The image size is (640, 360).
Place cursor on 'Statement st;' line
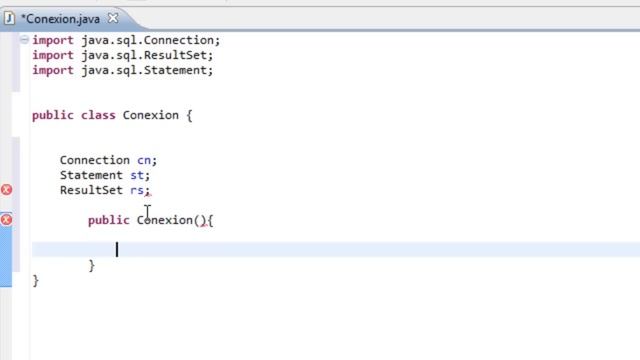click(x=105, y=176)
